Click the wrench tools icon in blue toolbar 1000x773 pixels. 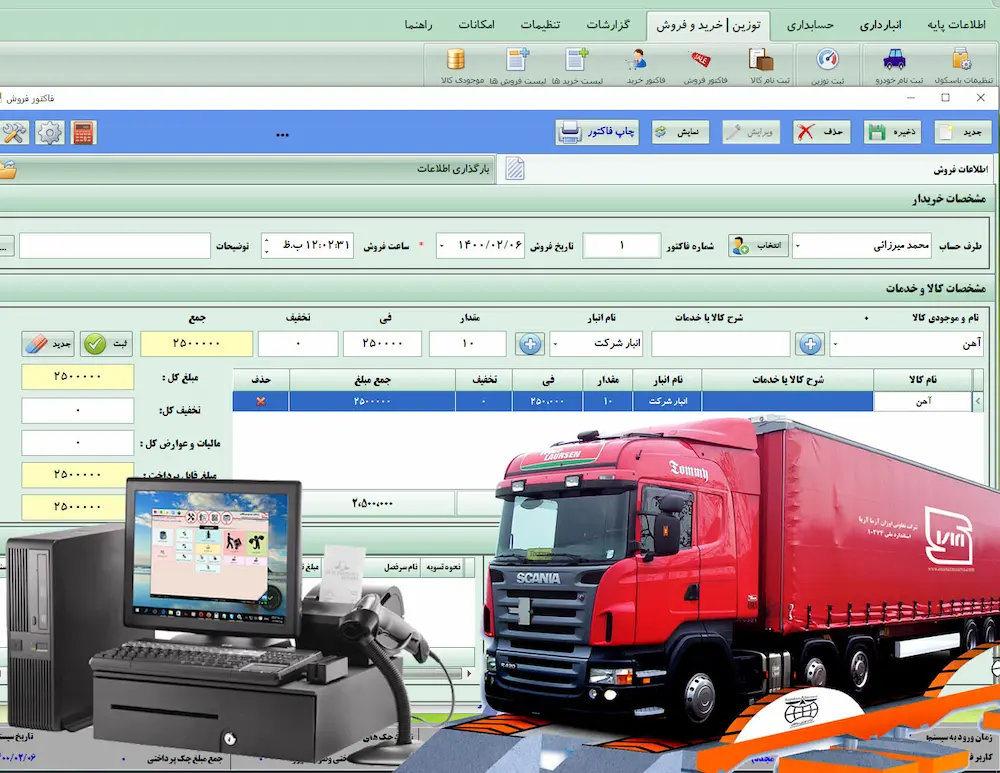pos(14,133)
